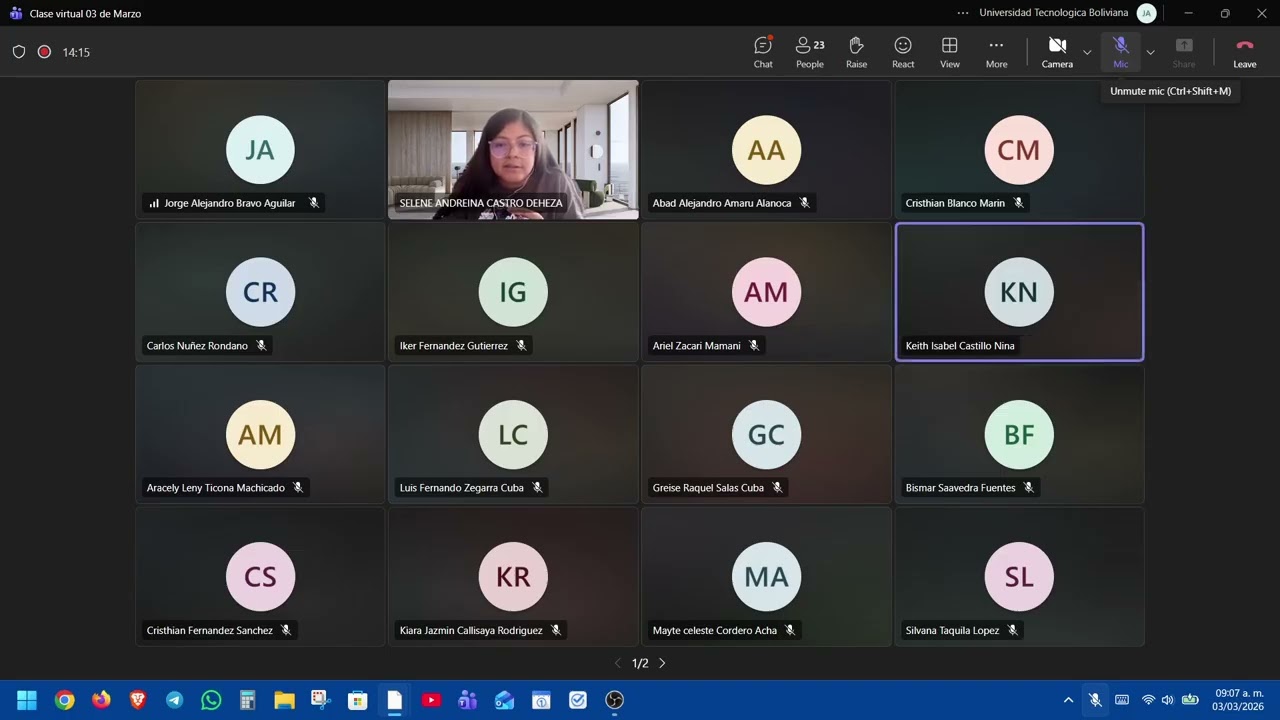Image resolution: width=1280 pixels, height=720 pixels.
Task: Select Selene Andreina Castro Deheza video tile
Action: pyautogui.click(x=513, y=149)
